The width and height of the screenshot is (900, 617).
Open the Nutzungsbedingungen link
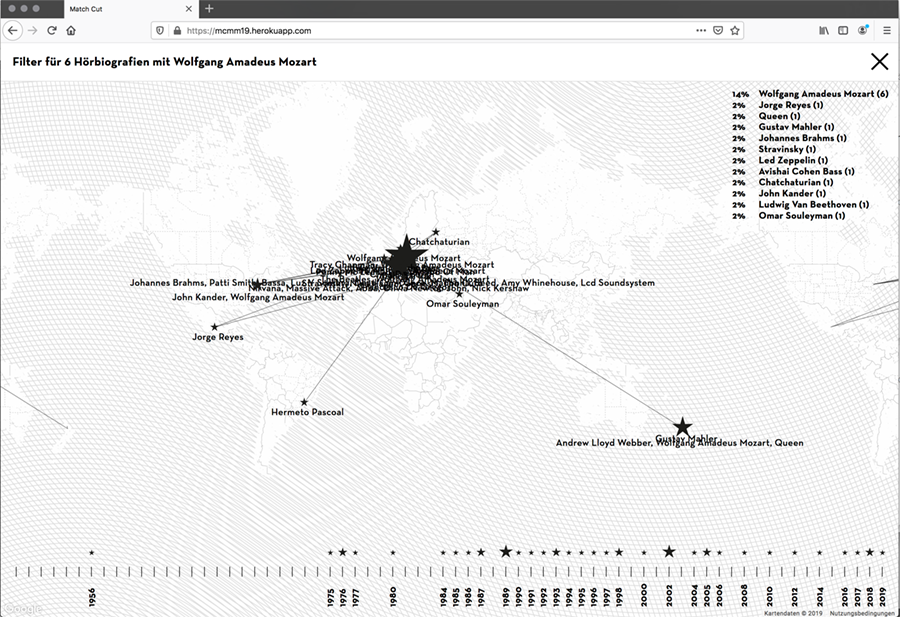[862, 614]
